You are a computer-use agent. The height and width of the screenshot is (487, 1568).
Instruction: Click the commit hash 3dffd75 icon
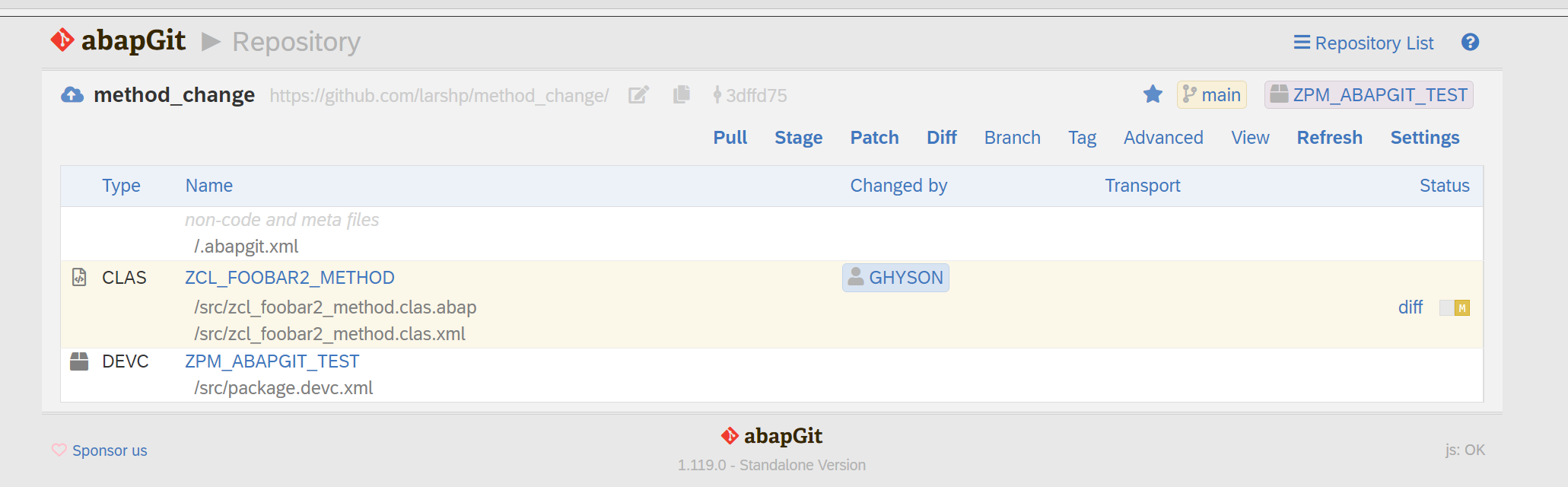click(x=717, y=94)
